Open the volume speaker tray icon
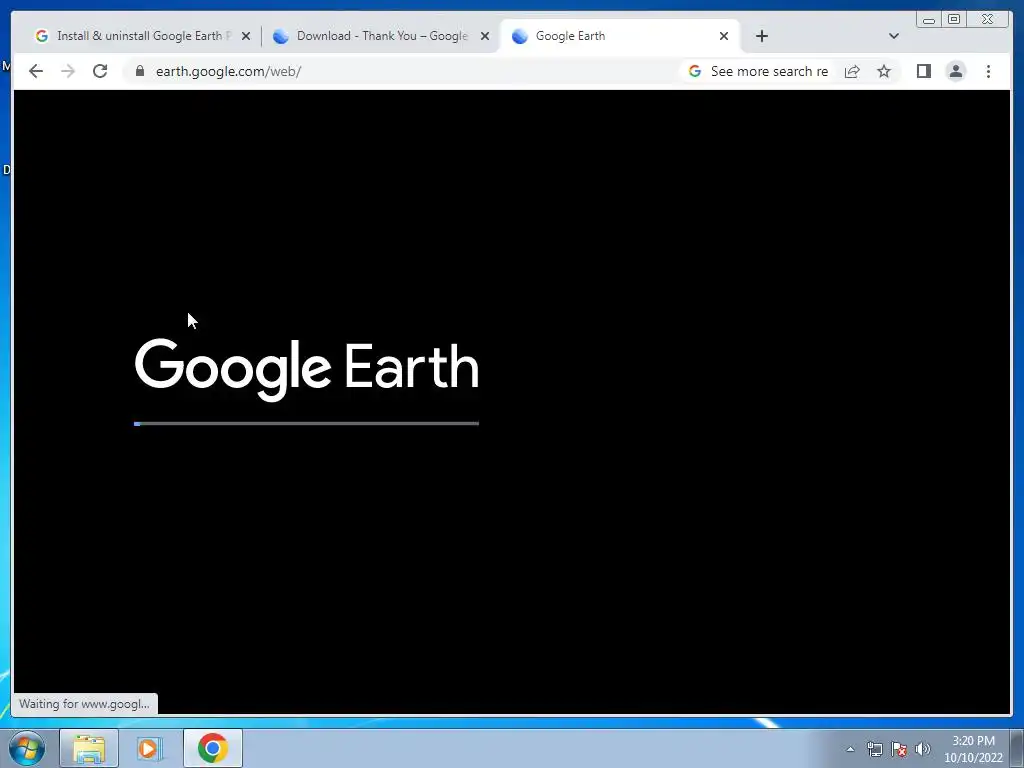This screenshot has height=768, width=1024. click(922, 749)
